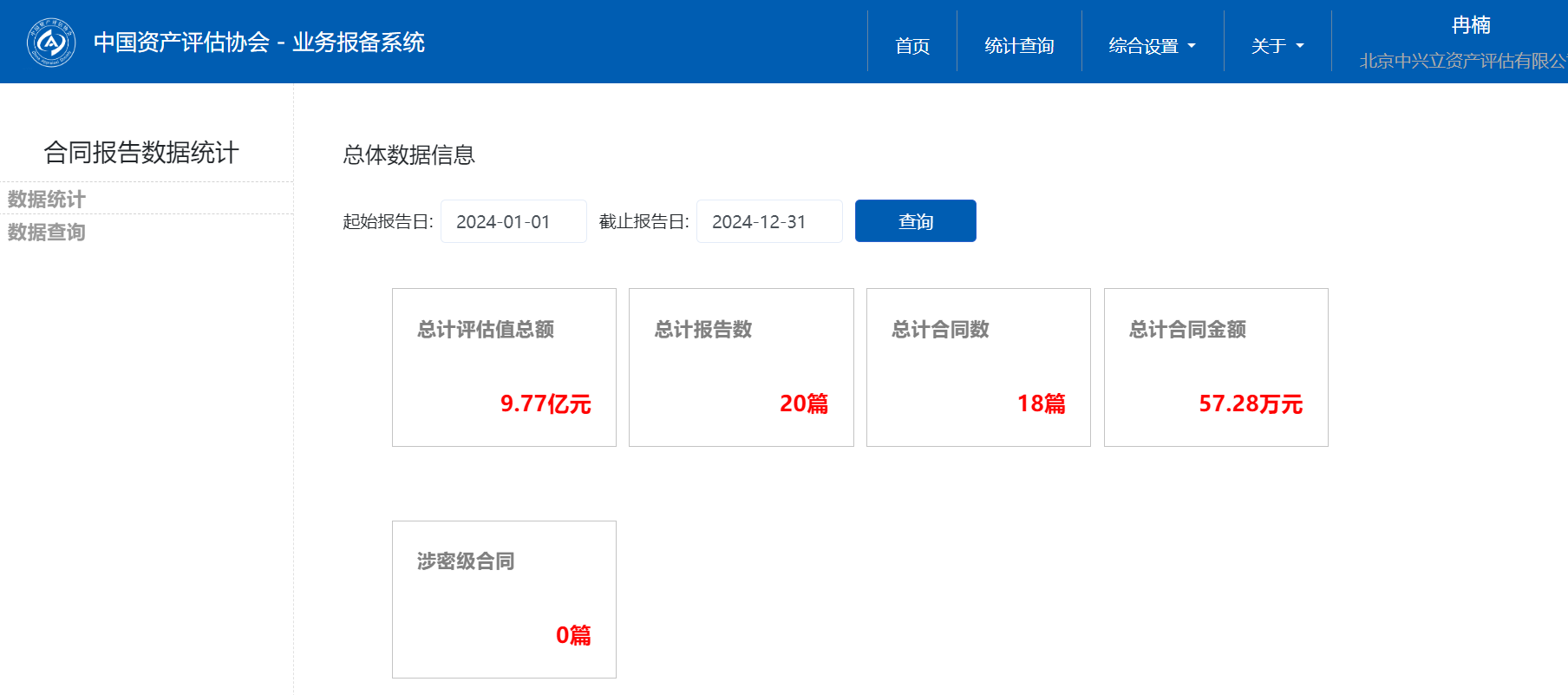Click the user name 冉楠
Viewport: 1568px width, 695px height.
click(1471, 25)
